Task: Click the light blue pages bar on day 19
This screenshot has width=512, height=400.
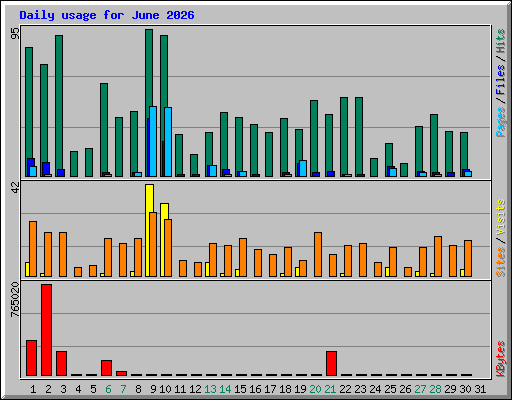Action: click(x=303, y=168)
